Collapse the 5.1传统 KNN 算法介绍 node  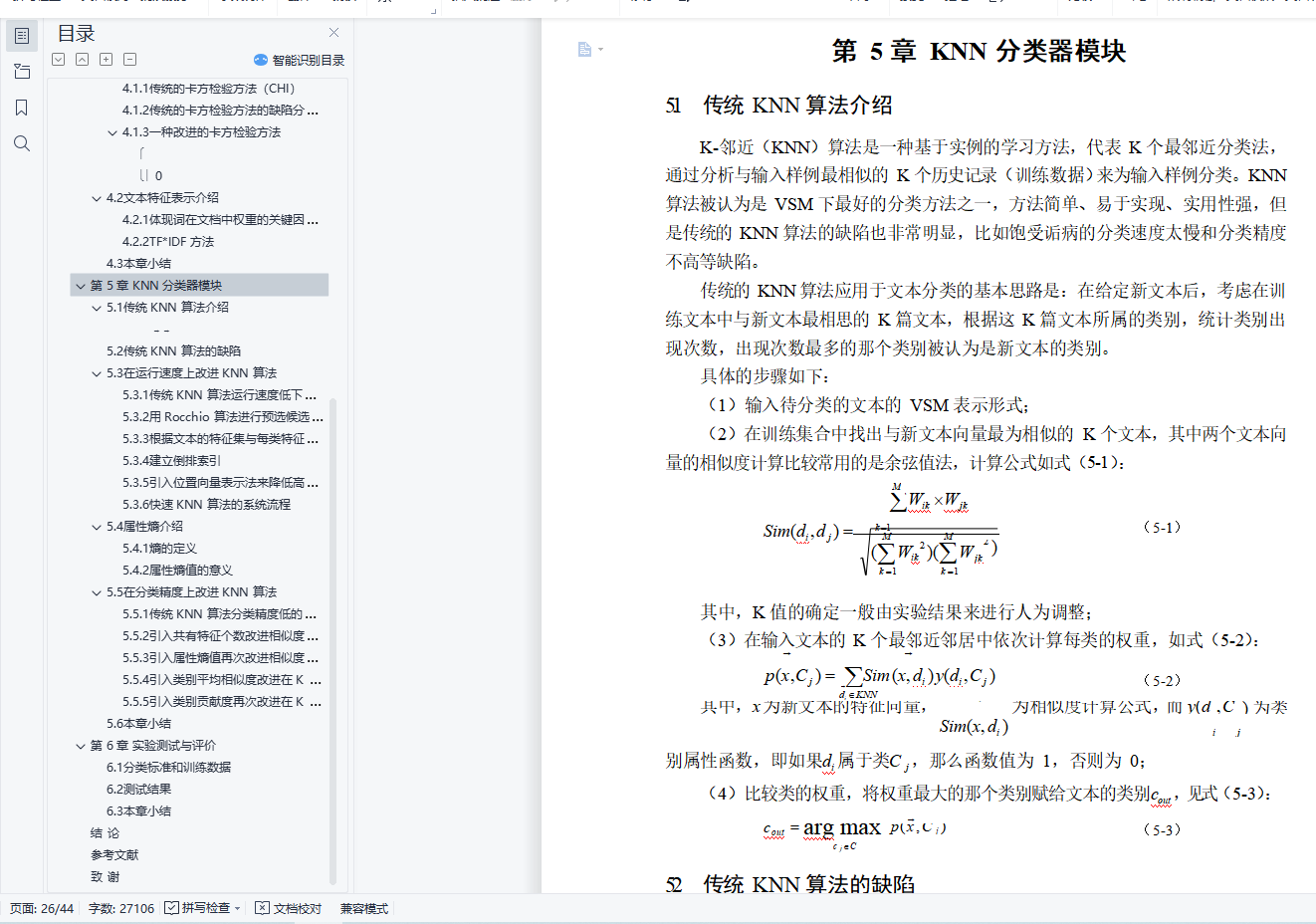[x=97, y=308]
